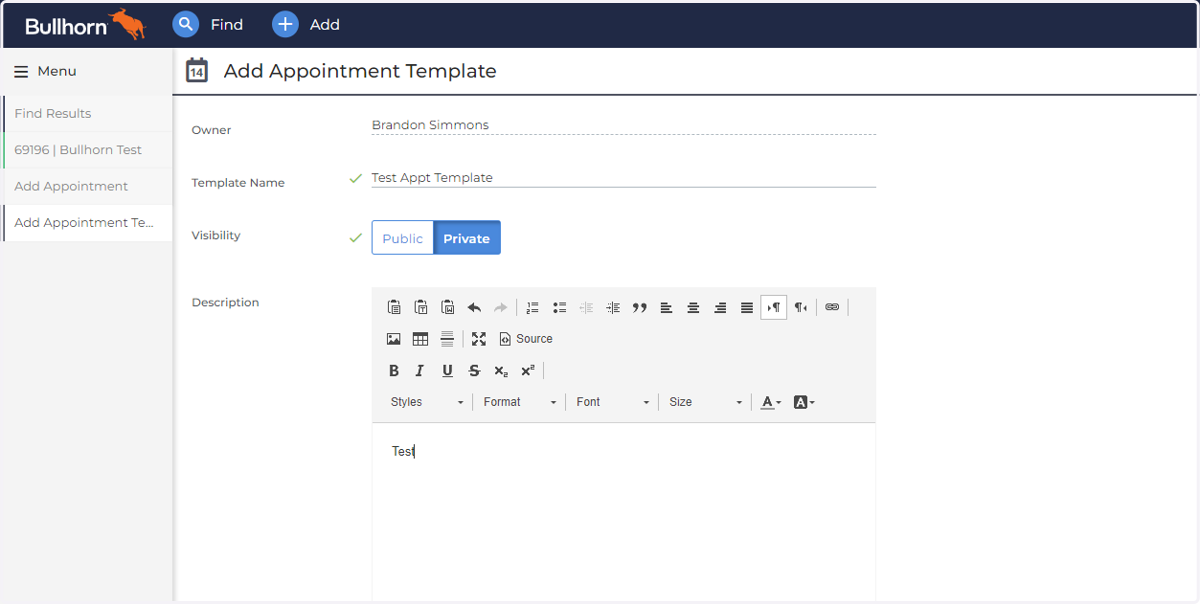Viewport: 1200px width, 604px height.
Task: Click the Owner field Brandon Simmons
Action: (623, 125)
